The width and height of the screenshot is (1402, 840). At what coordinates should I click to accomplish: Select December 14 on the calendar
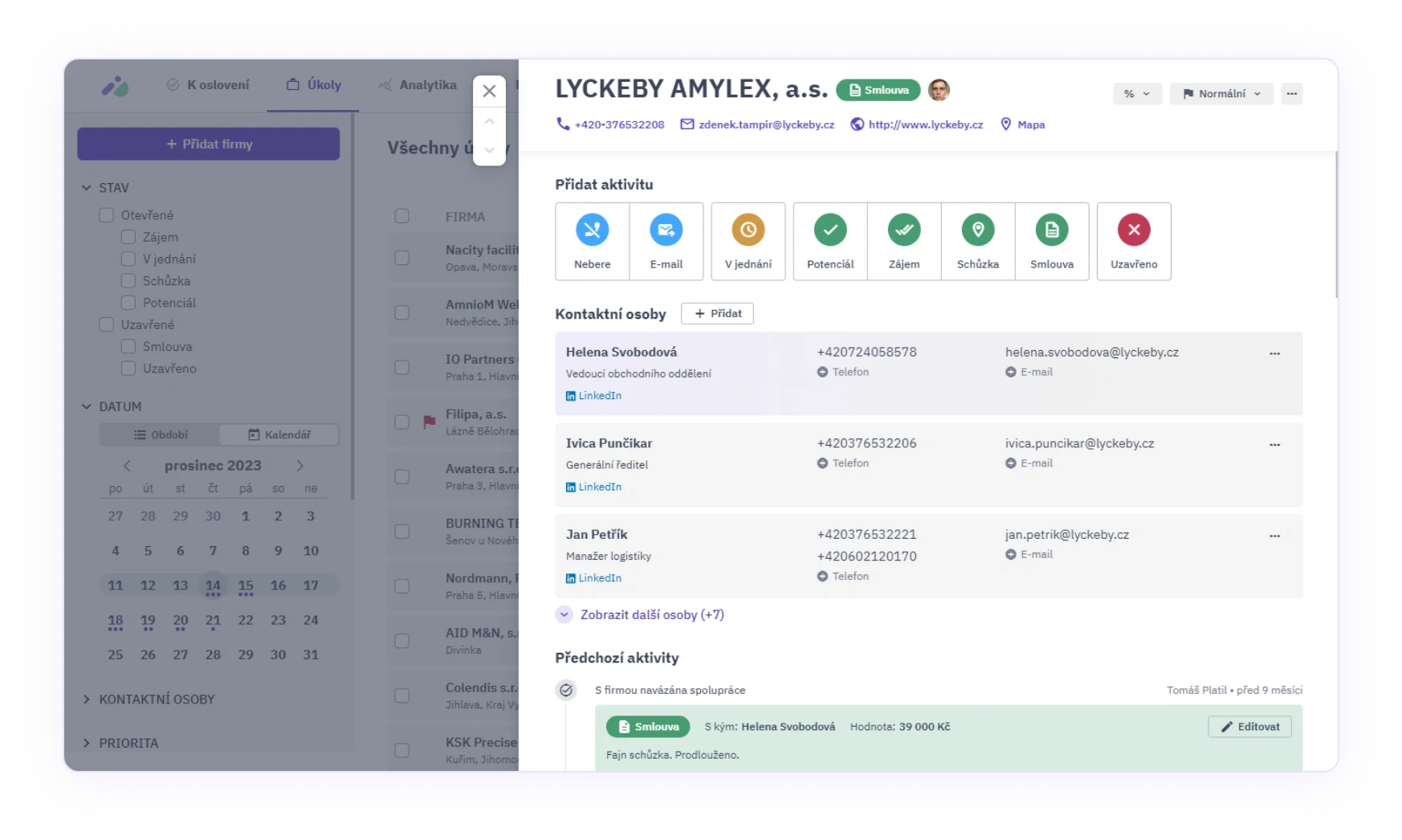coord(213,585)
